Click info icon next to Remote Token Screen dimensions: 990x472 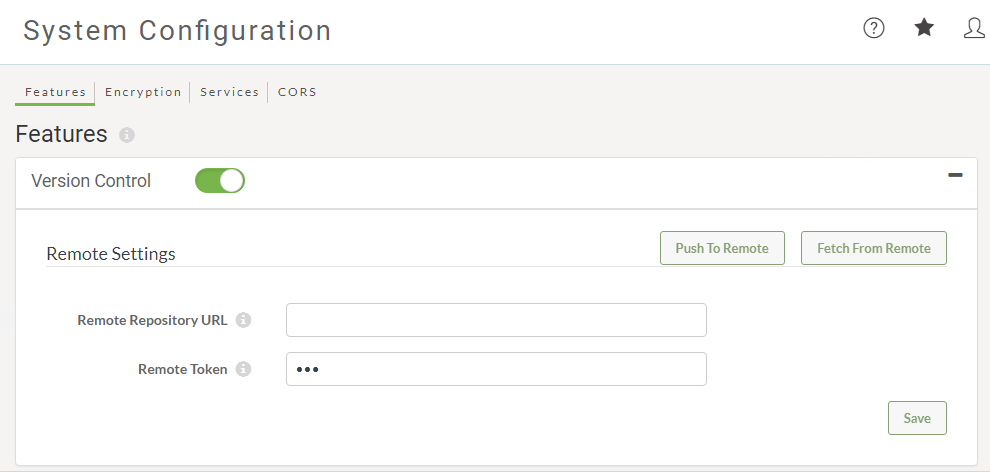pyautogui.click(x=243, y=369)
